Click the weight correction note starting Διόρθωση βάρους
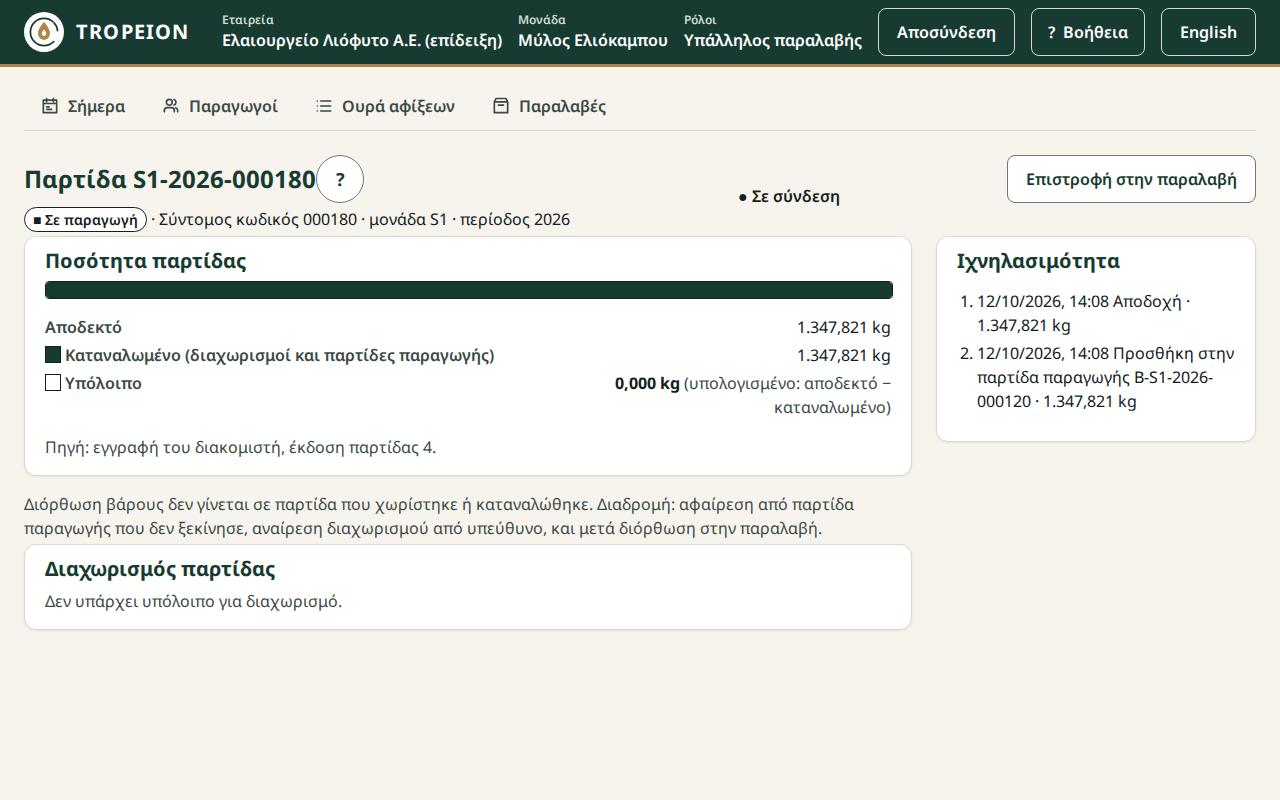 coord(439,516)
